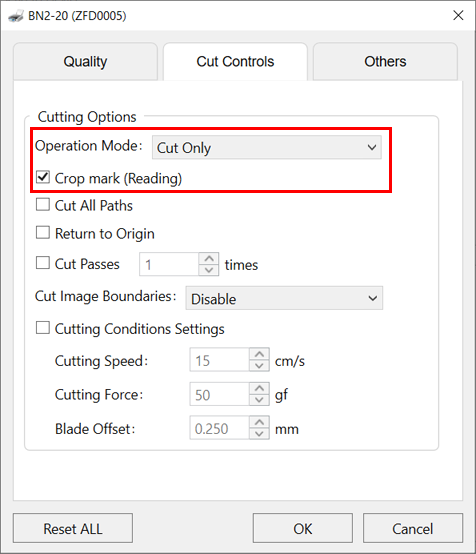The image size is (476, 554).
Task: Decrease Blade Offset with down arrow
Action: [x=259, y=434]
